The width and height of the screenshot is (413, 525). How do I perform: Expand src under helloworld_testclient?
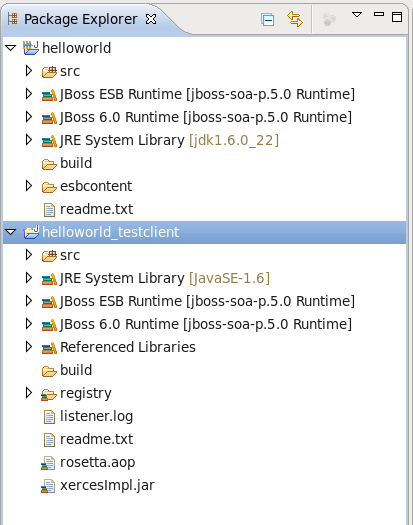(x=29, y=255)
